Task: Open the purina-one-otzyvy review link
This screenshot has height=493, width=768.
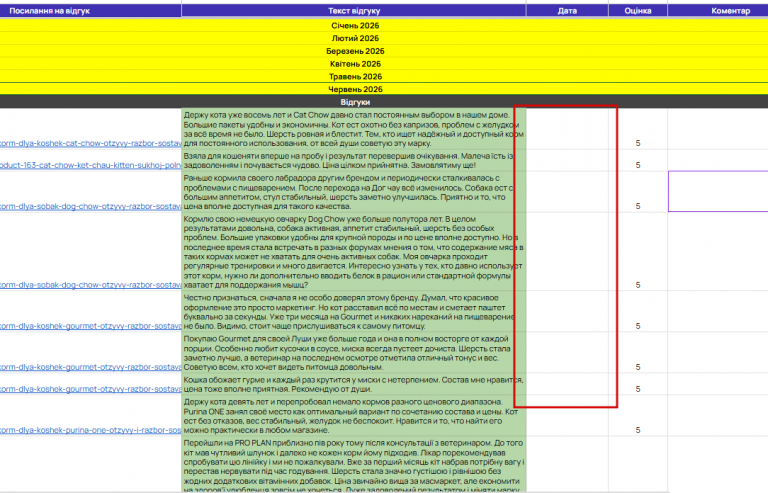Action: click(91, 430)
